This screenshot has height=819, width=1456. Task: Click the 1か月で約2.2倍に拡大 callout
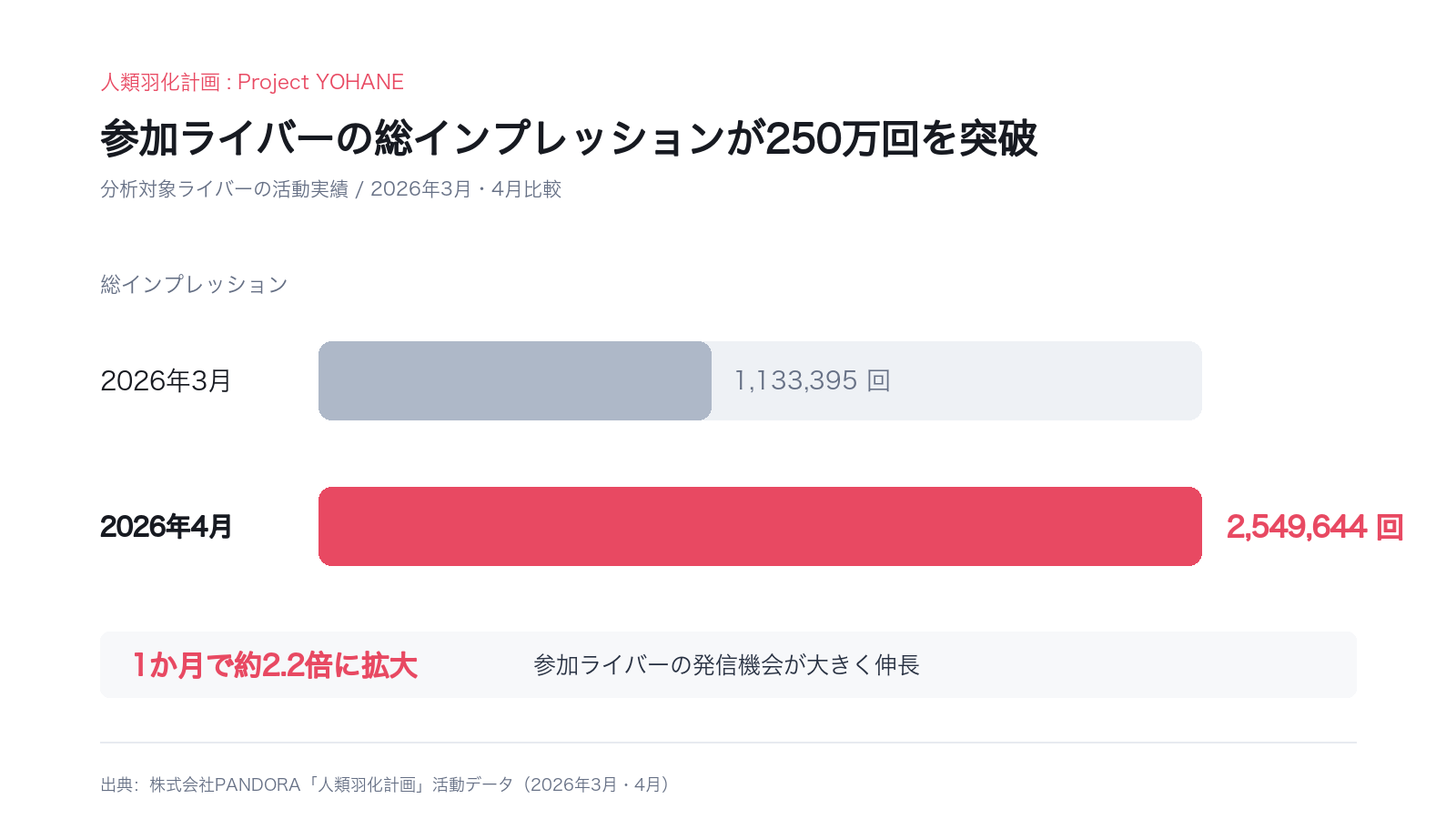[275, 665]
